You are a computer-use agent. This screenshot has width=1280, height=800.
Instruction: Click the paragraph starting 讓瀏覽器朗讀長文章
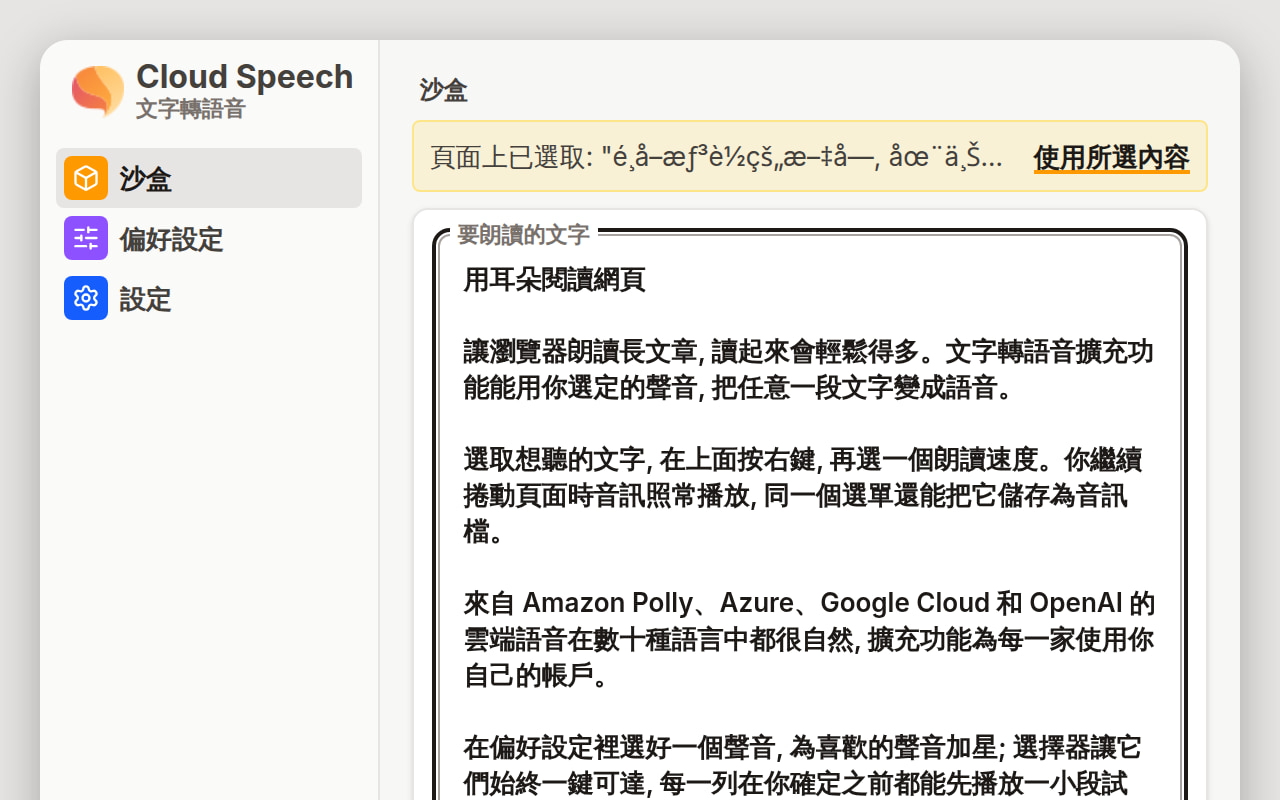[x=808, y=370]
